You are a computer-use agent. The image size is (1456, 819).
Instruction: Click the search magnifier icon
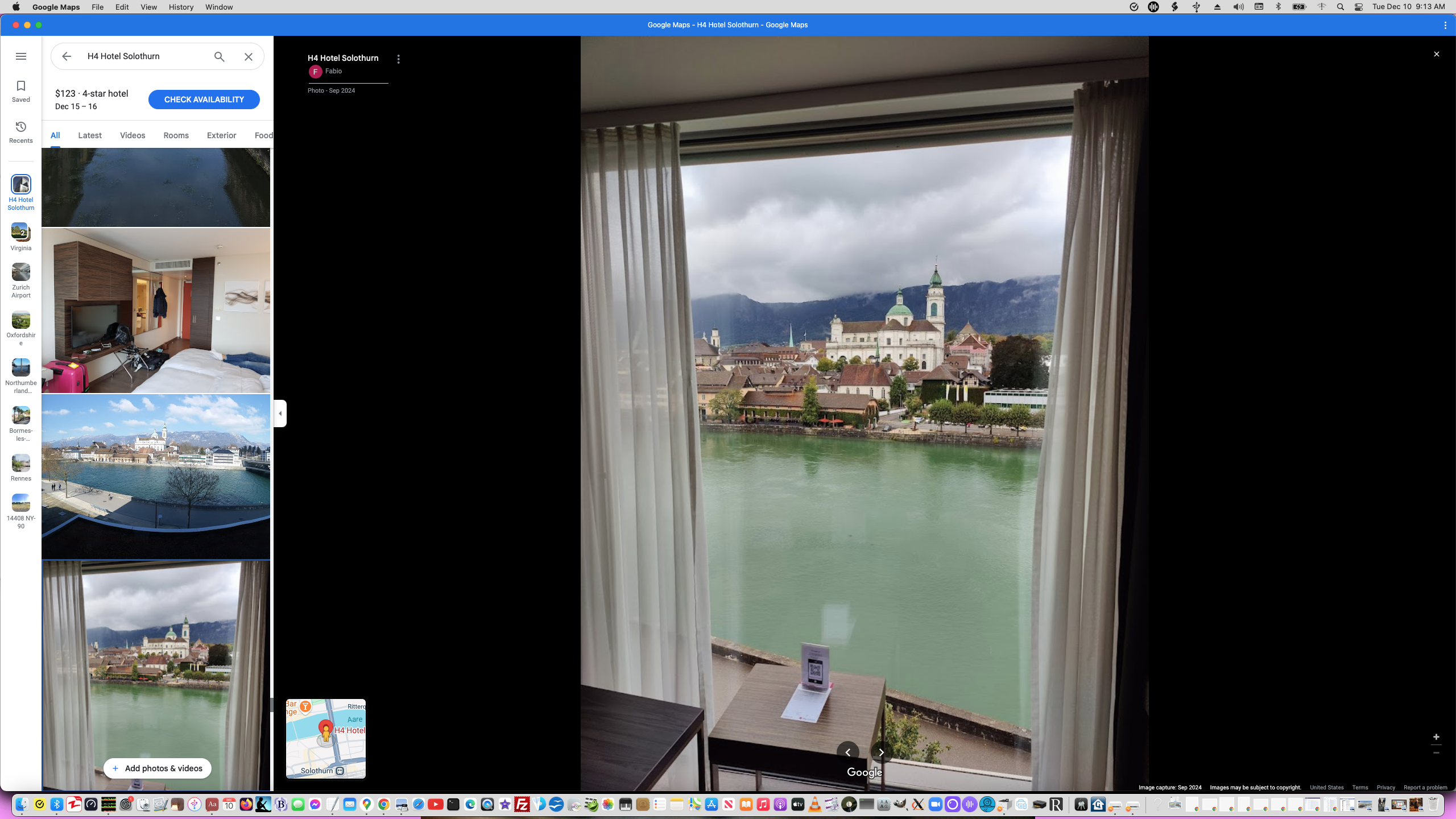220,56
